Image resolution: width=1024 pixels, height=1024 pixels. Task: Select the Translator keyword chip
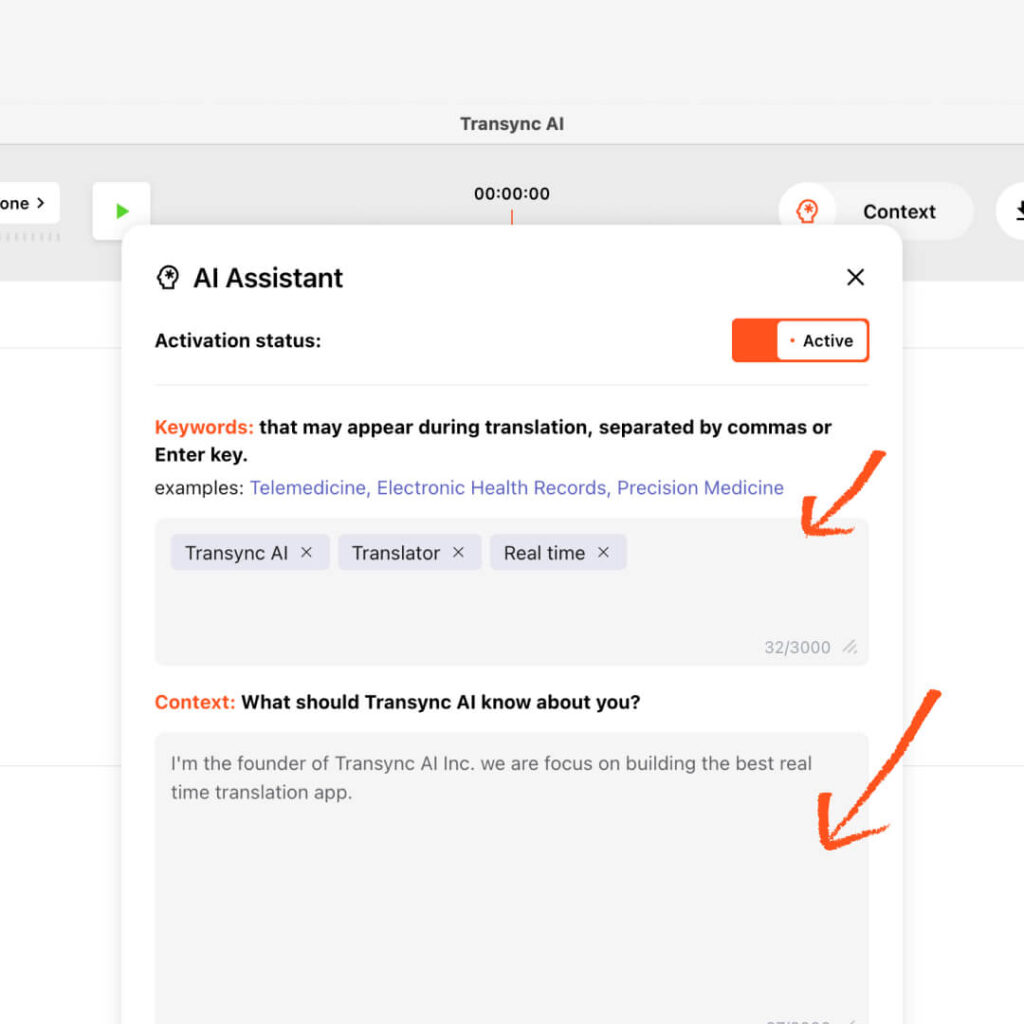(395, 553)
